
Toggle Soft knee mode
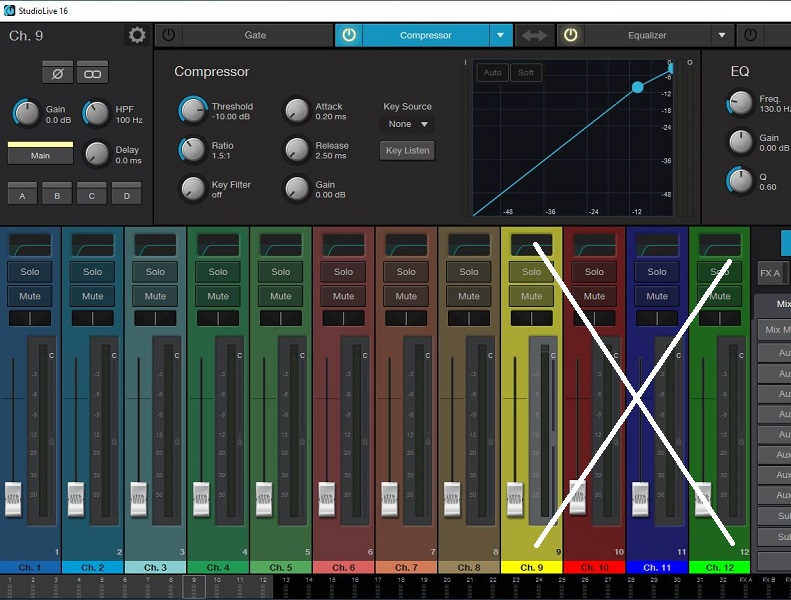pyautogui.click(x=526, y=73)
